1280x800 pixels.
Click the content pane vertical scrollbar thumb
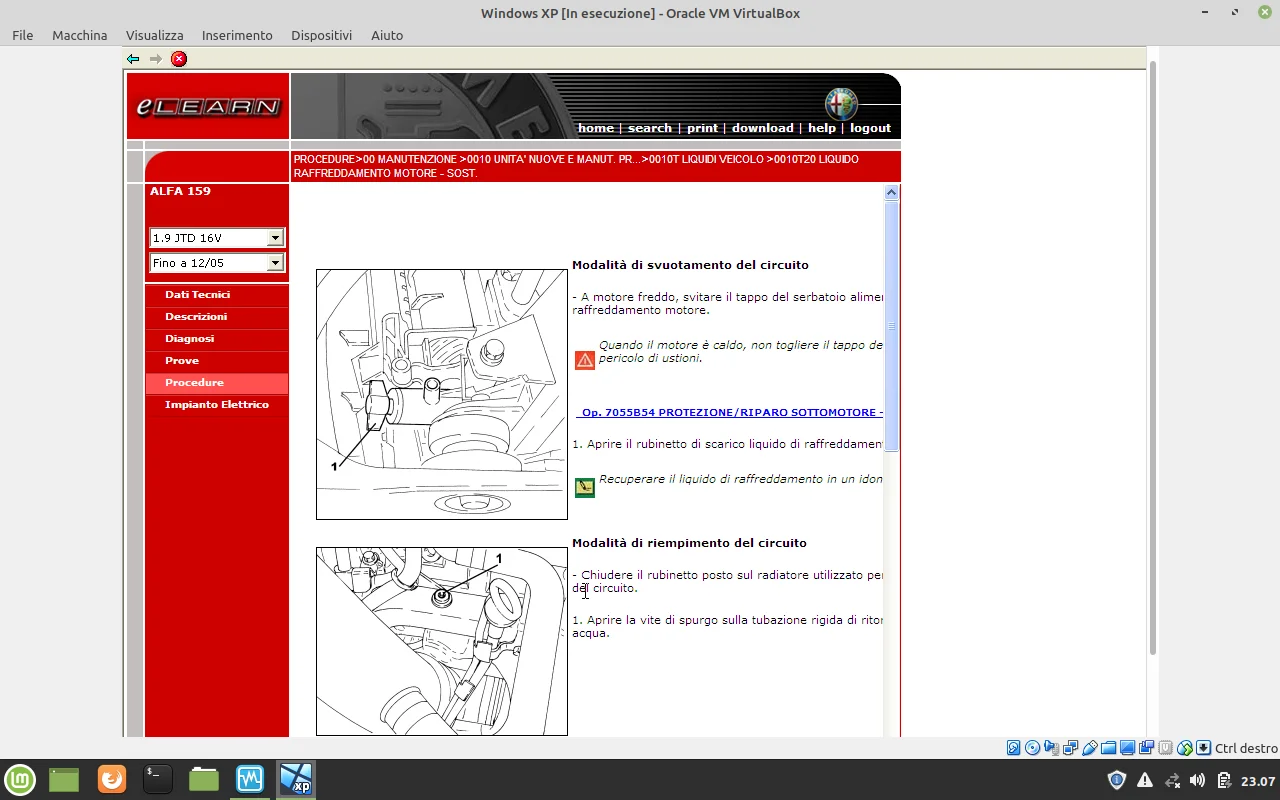(x=892, y=326)
